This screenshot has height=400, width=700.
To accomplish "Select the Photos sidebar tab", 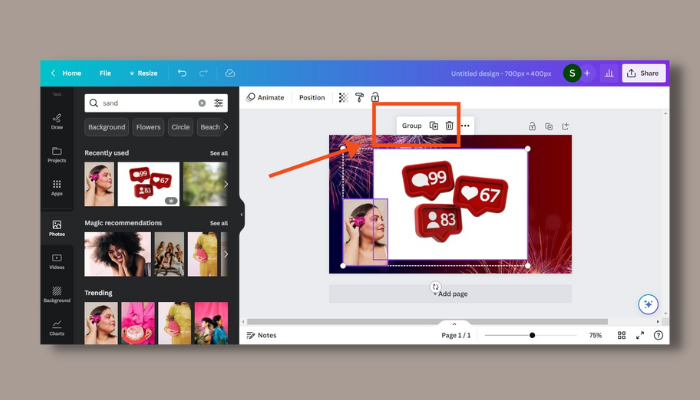I will 57,228.
